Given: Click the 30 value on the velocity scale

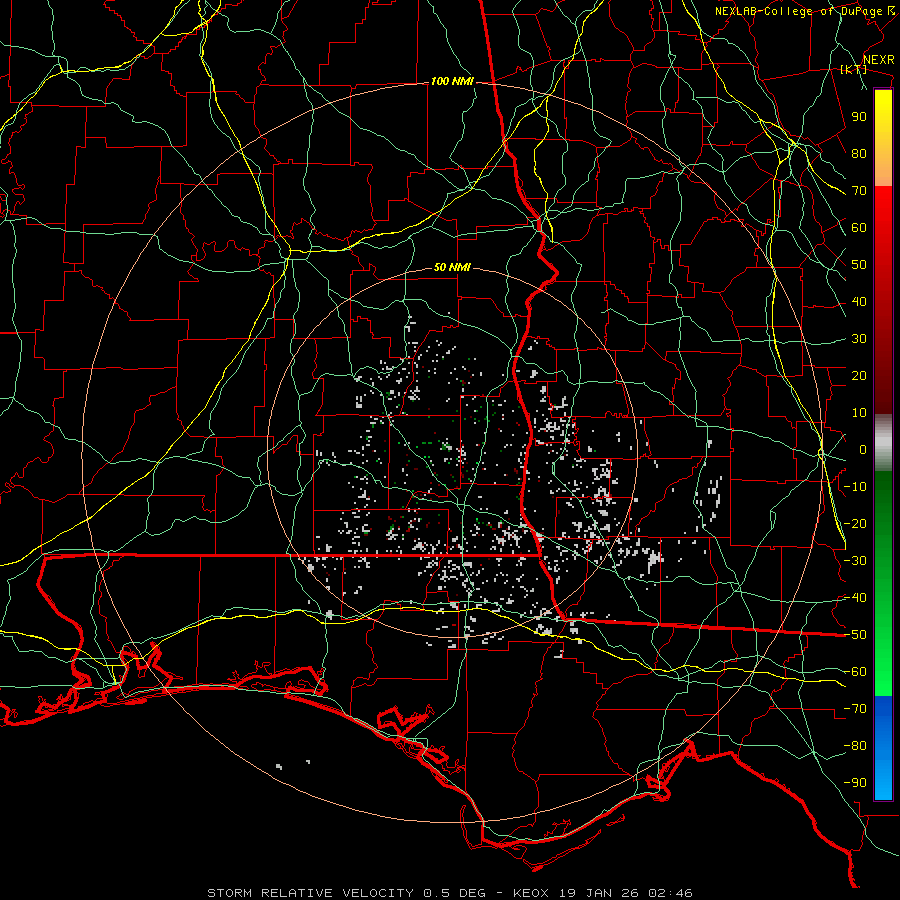Looking at the screenshot, I should [x=859, y=339].
